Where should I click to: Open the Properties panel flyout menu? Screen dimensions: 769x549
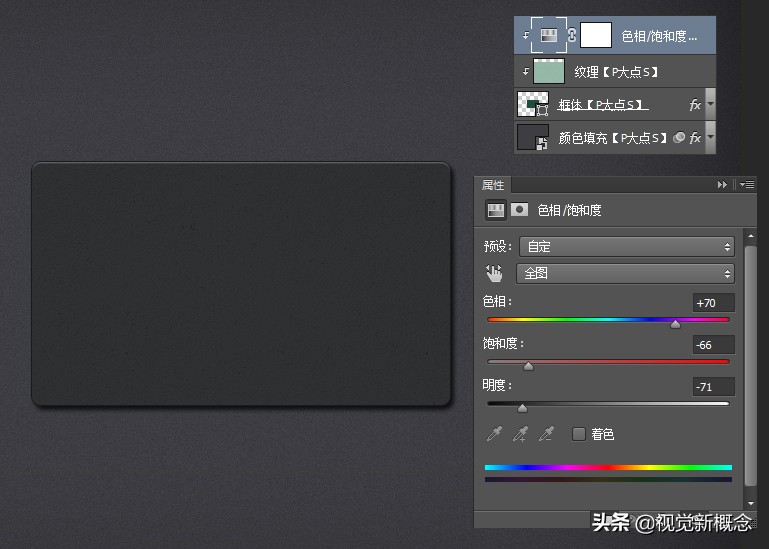747,184
